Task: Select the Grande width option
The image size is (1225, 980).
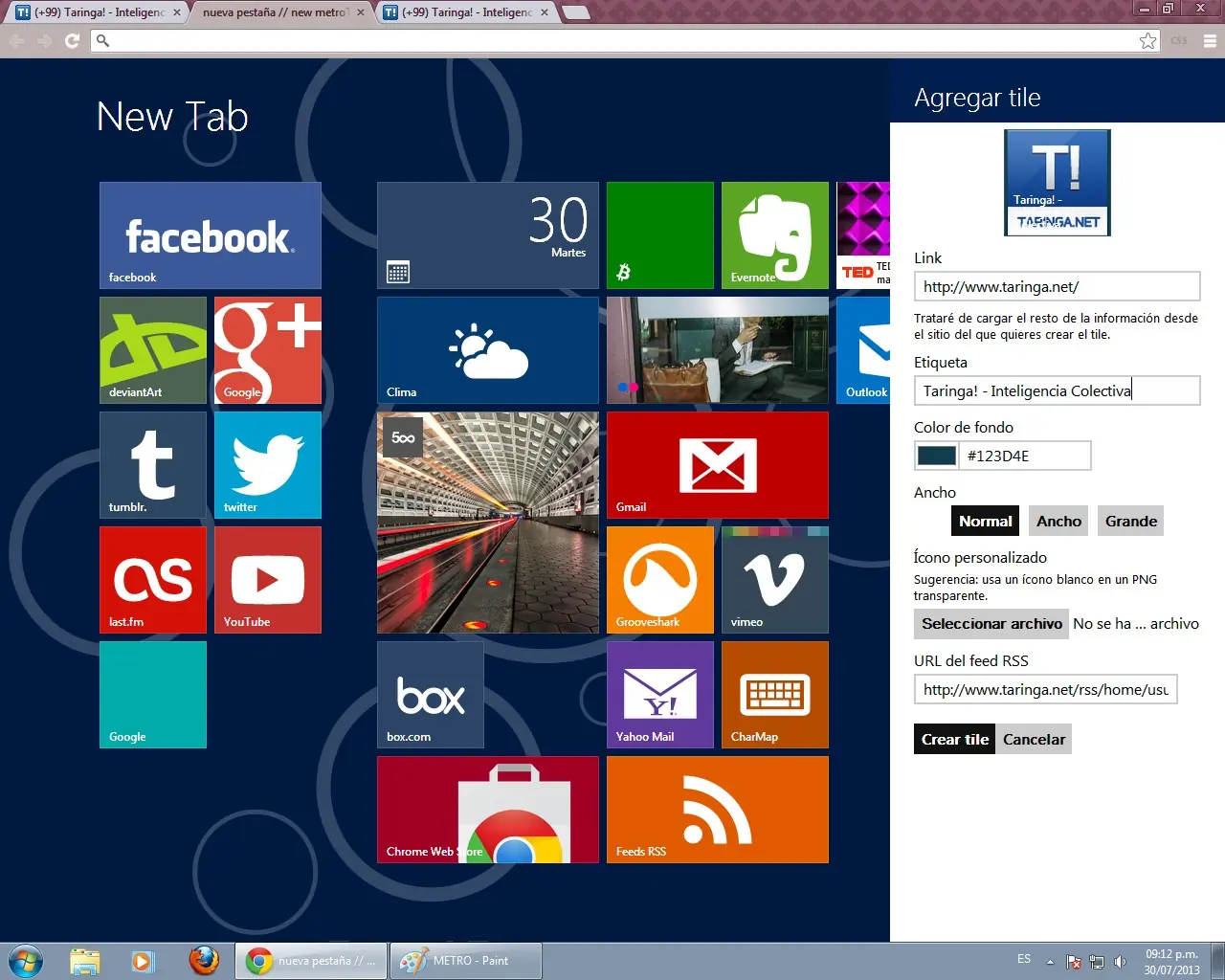Action: [1130, 522]
